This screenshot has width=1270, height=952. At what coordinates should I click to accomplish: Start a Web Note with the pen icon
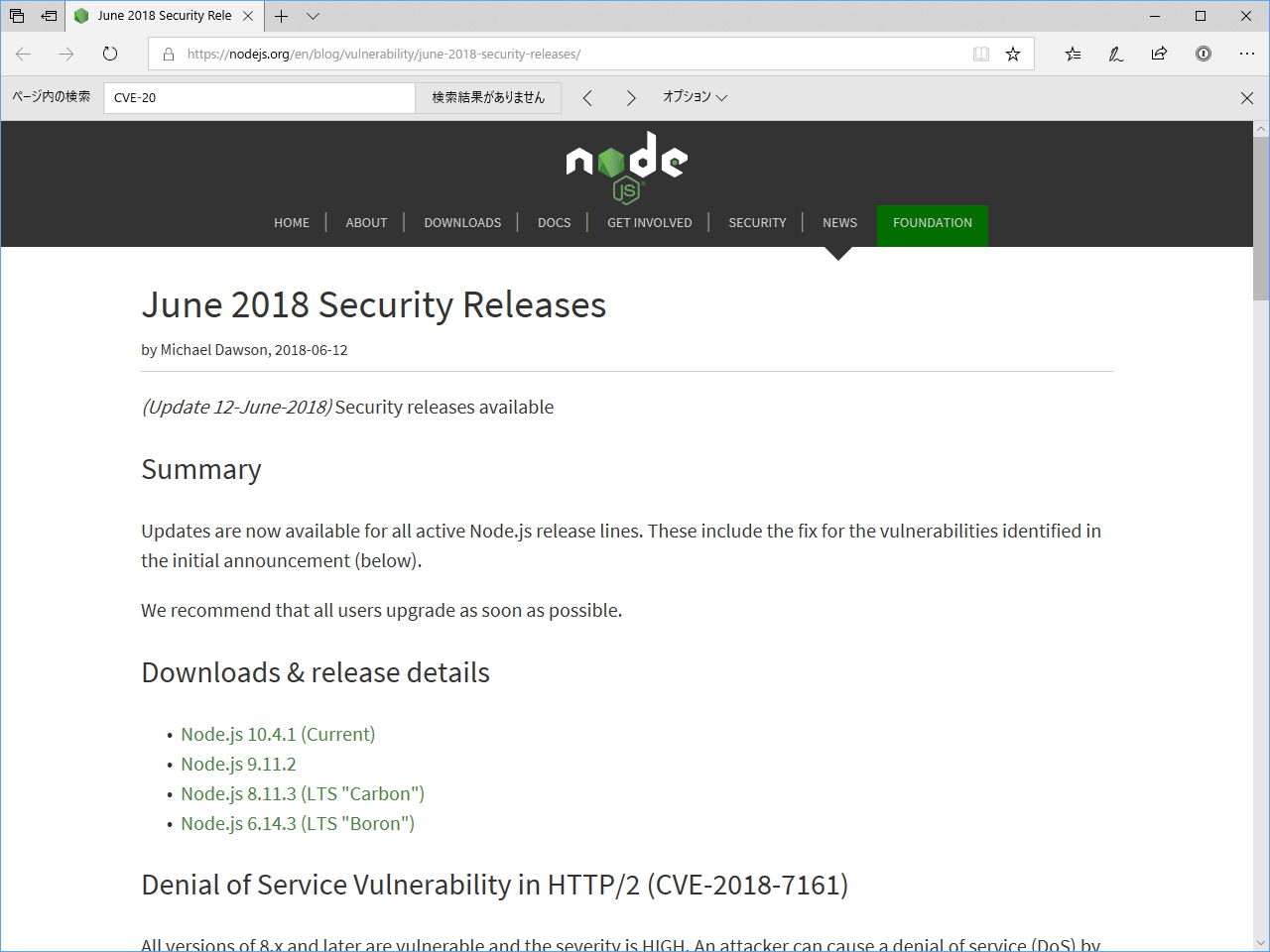coord(1115,55)
